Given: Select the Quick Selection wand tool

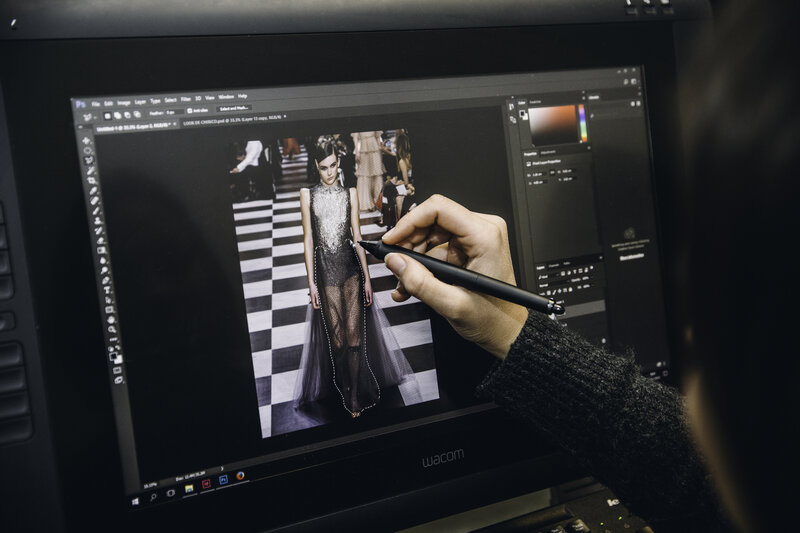Looking at the screenshot, I should pyautogui.click(x=91, y=170).
